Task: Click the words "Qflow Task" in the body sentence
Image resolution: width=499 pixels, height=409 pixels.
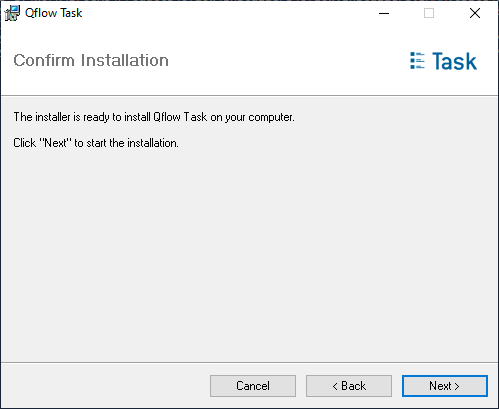Action: pos(180,117)
